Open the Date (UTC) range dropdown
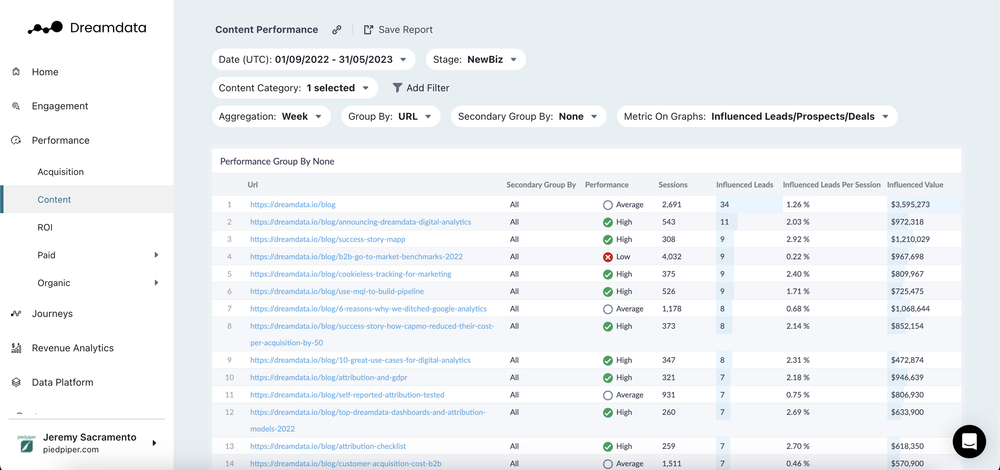 coord(313,59)
